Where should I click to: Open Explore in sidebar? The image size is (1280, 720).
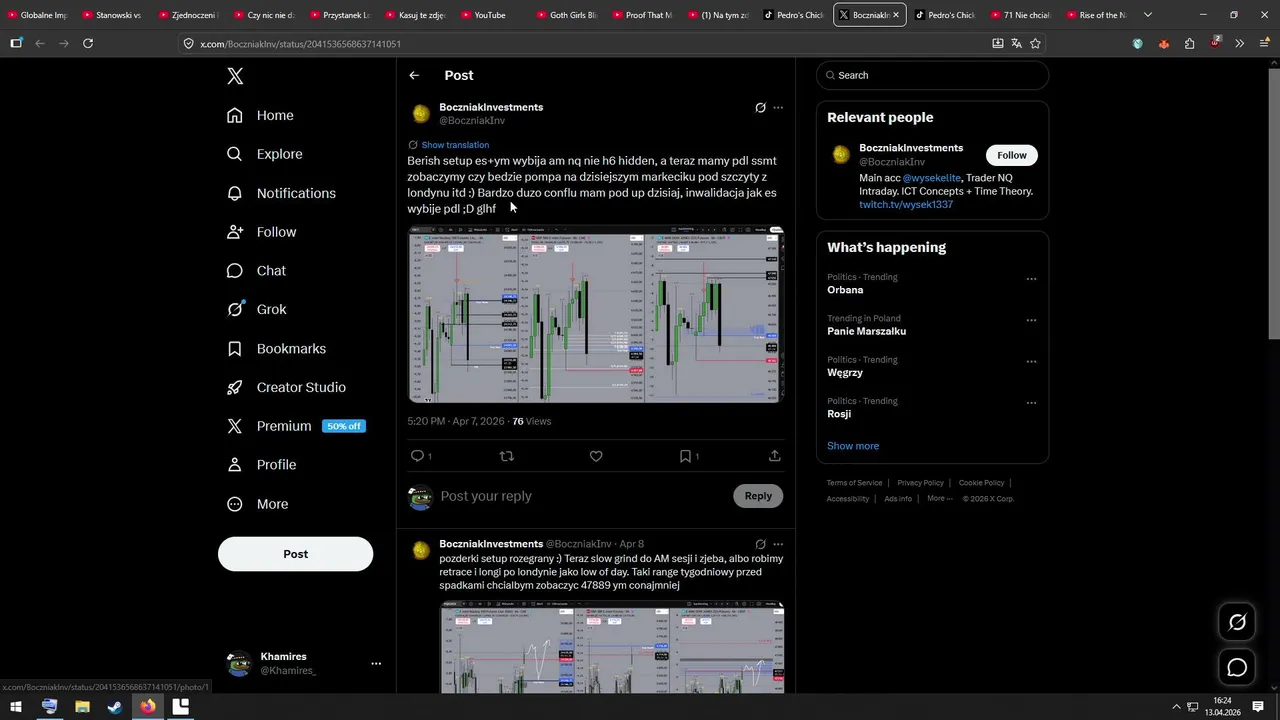(264, 154)
